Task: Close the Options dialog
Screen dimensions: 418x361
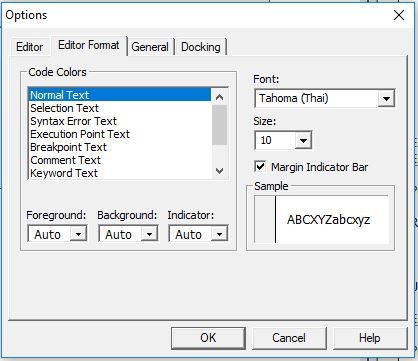Action: click(x=399, y=15)
